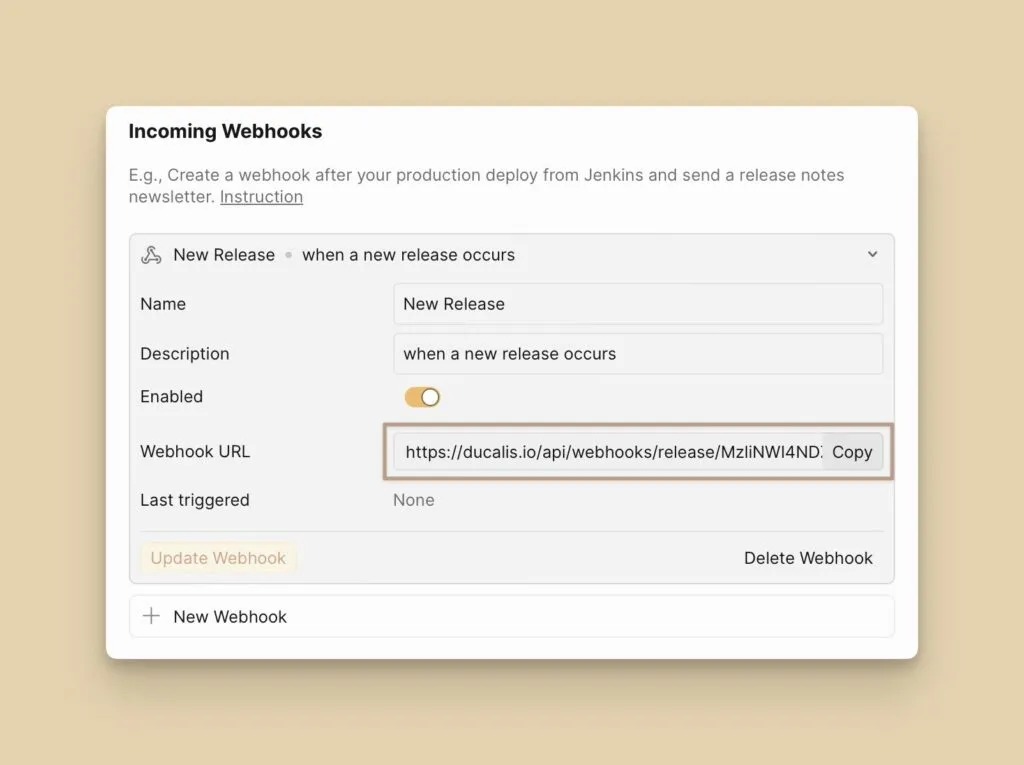The image size is (1024, 765).
Task: Open the Instruction link
Action: (261, 197)
